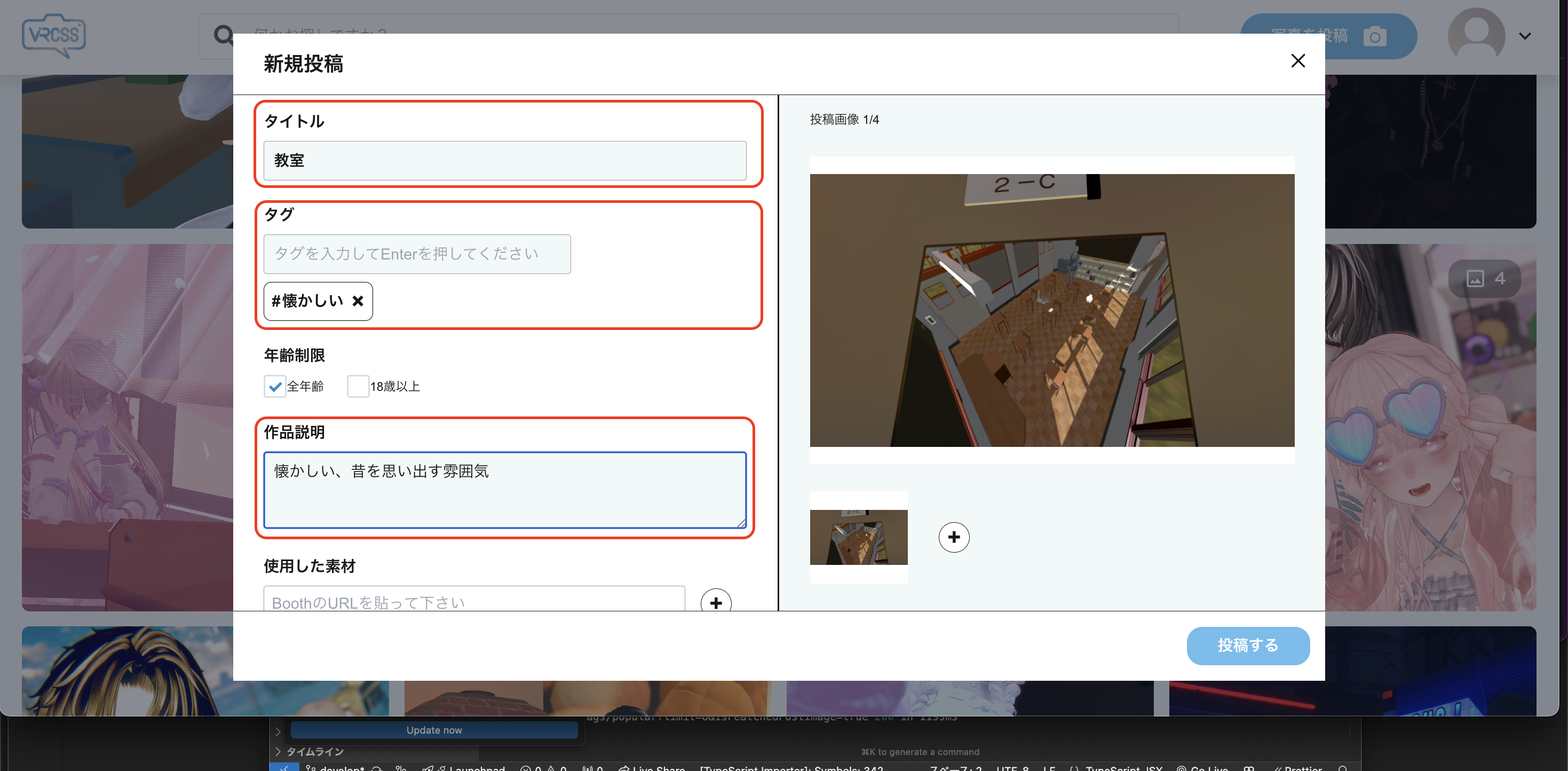This screenshot has height=771, width=1568.
Task: Collapse the chevron beside Update now in the editor
Action: [278, 731]
